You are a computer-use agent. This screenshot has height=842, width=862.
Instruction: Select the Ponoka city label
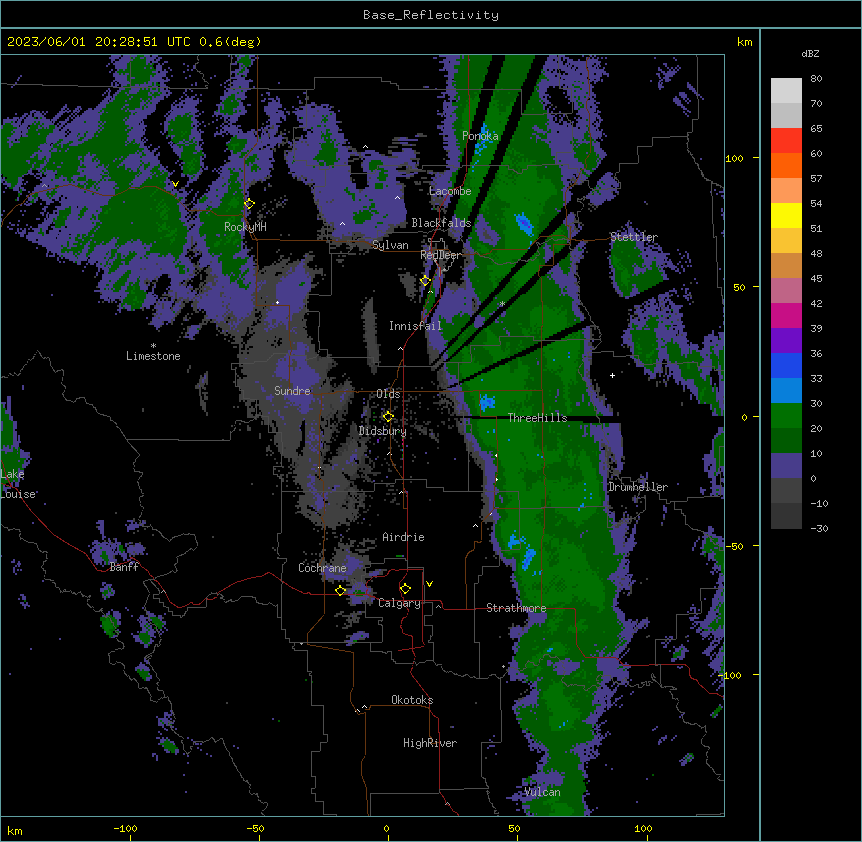pos(480,136)
